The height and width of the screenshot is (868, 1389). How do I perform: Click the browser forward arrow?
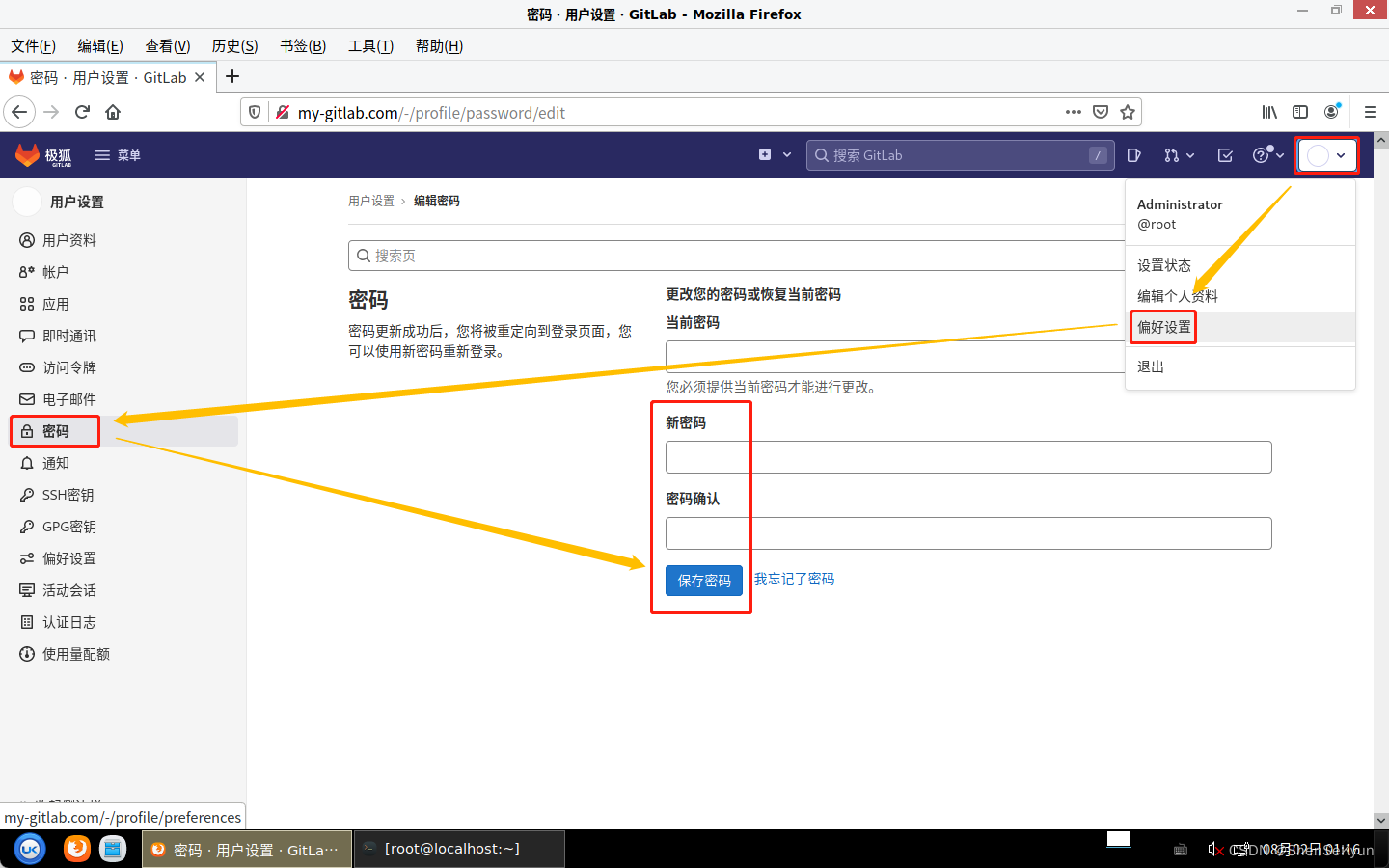click(x=51, y=112)
